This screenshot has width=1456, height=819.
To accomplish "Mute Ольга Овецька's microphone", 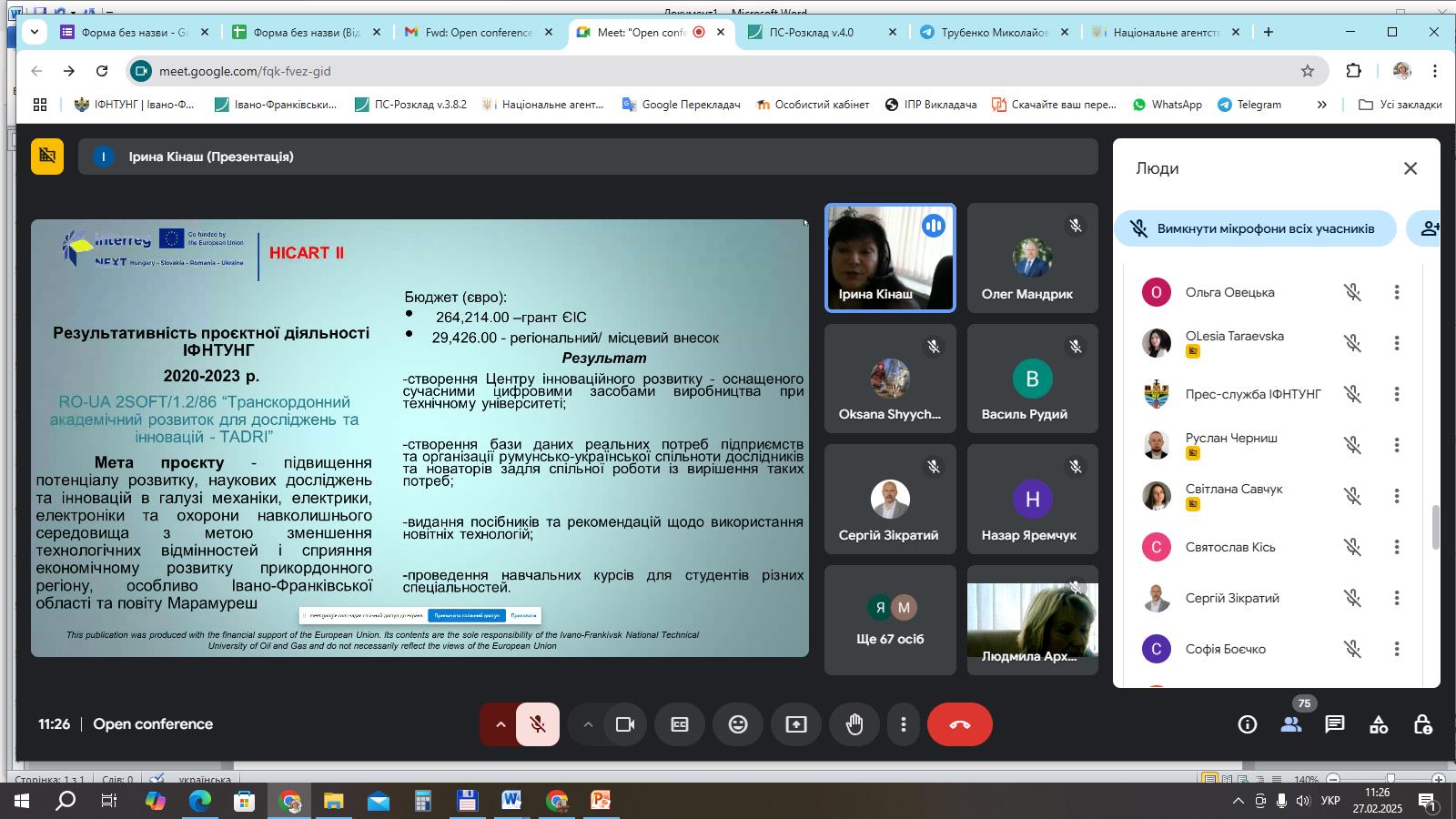I will coord(1353,292).
